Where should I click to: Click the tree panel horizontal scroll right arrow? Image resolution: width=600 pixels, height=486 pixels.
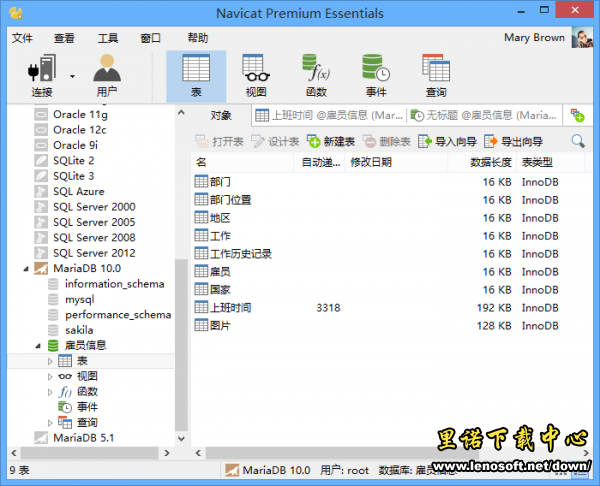167,453
